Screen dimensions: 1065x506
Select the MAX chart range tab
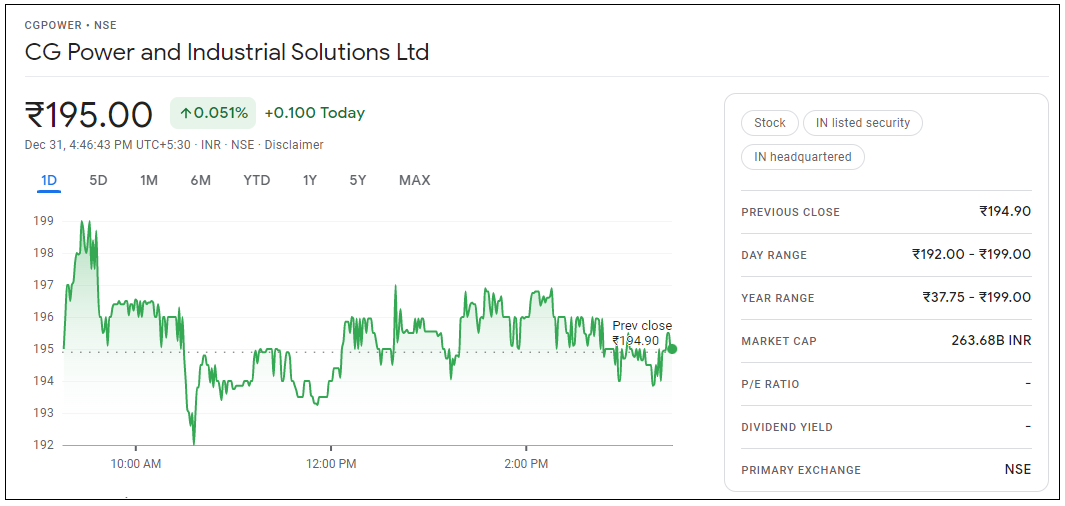pos(414,181)
